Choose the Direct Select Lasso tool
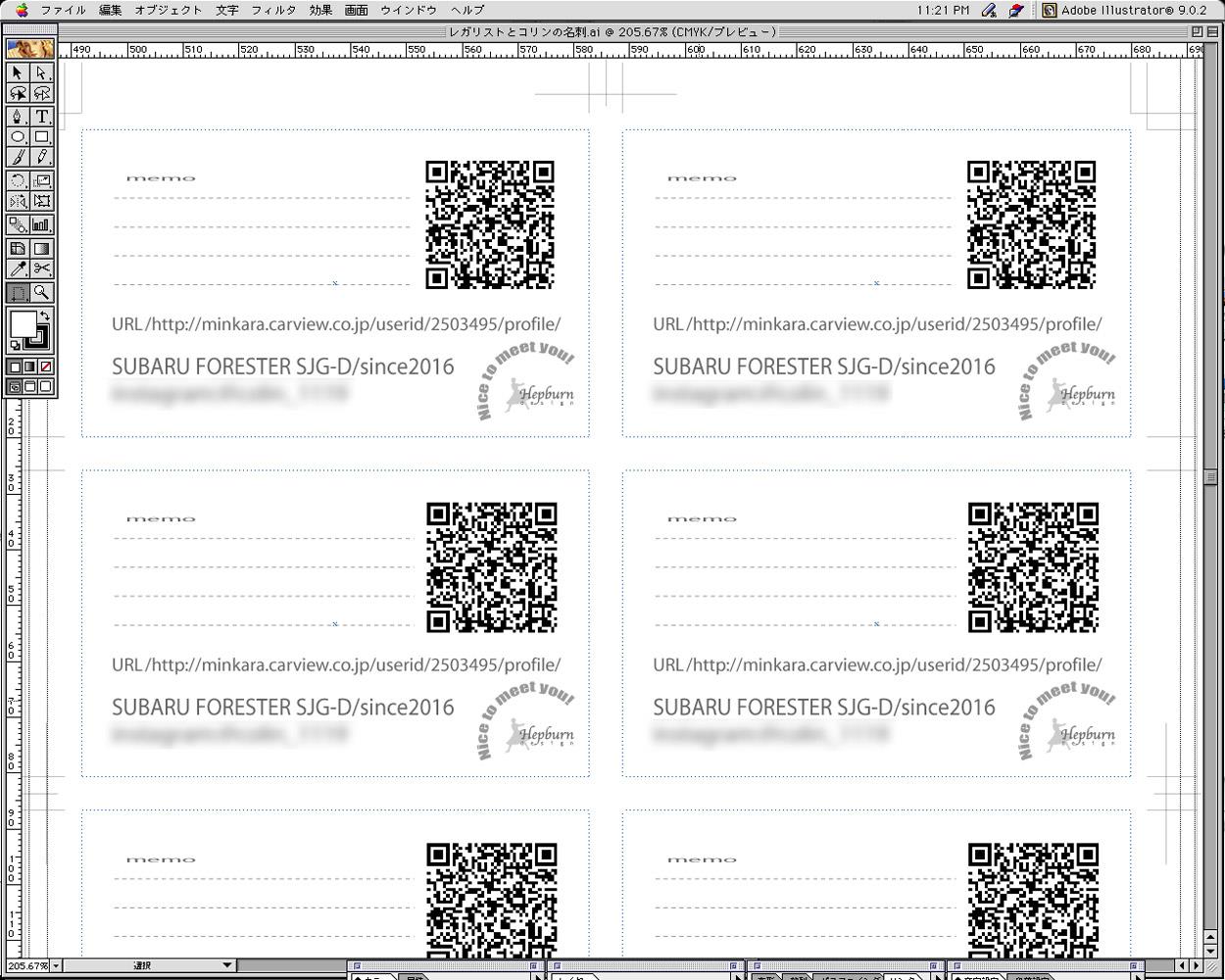Screen dimensions: 1225x980 pos(42,93)
